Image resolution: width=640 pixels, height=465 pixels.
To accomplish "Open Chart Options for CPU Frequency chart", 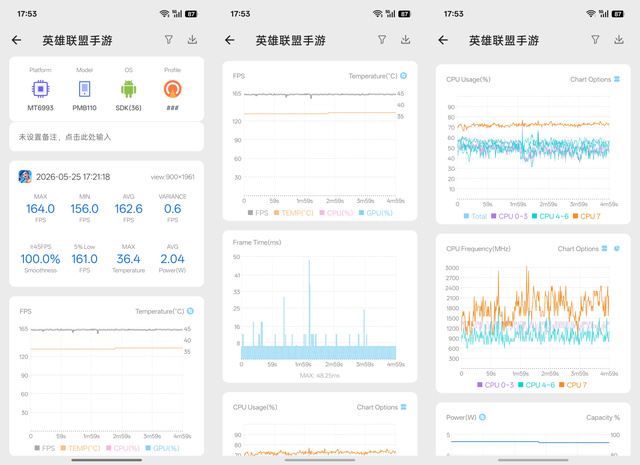I will click(582, 249).
